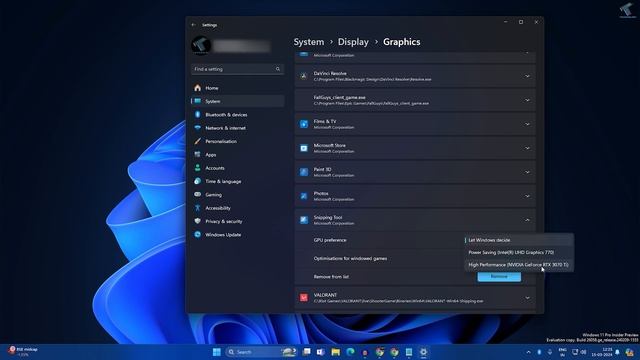Screen dimensions: 640x360
Task: Choose Let Windows decide GPU option
Action: [x=518, y=240]
